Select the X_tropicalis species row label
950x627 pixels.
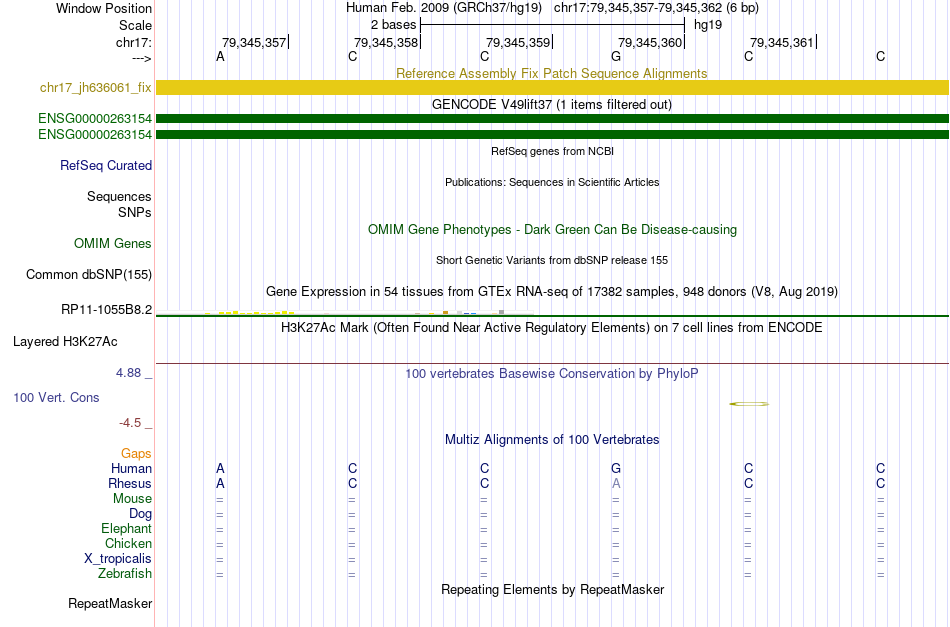point(118,559)
